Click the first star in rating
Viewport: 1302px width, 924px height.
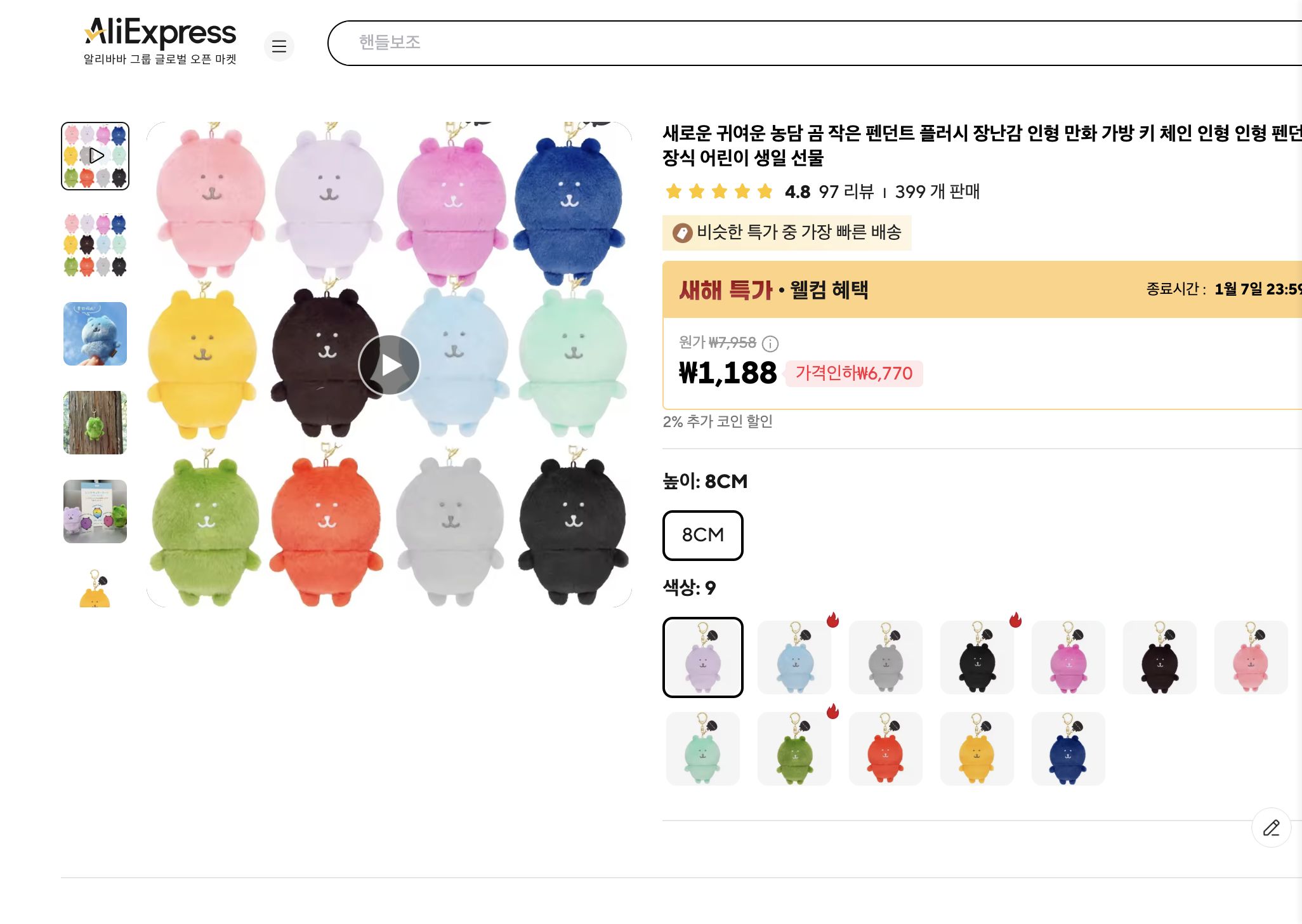673,191
